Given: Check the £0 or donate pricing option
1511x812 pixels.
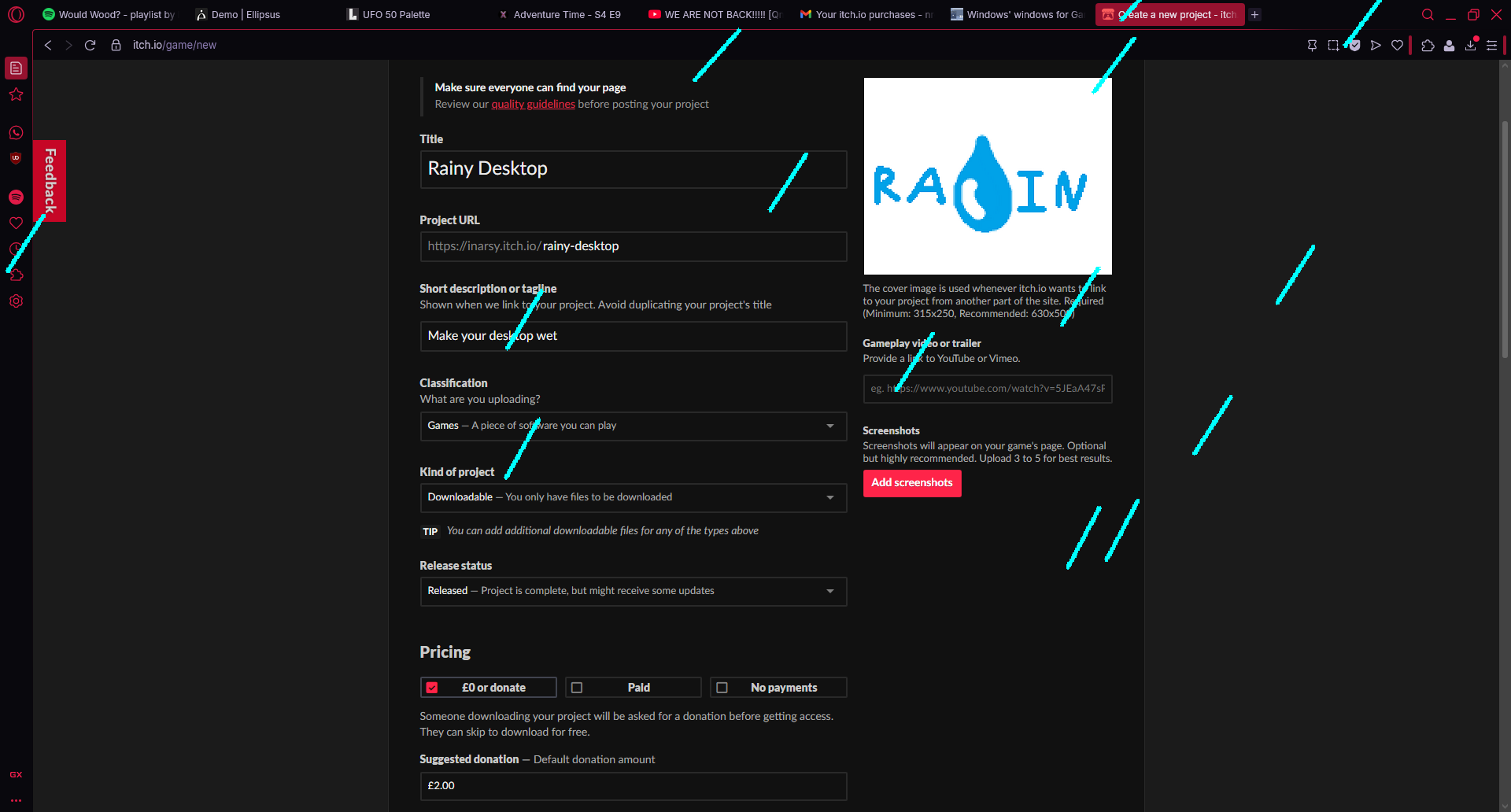Looking at the screenshot, I should (x=488, y=688).
